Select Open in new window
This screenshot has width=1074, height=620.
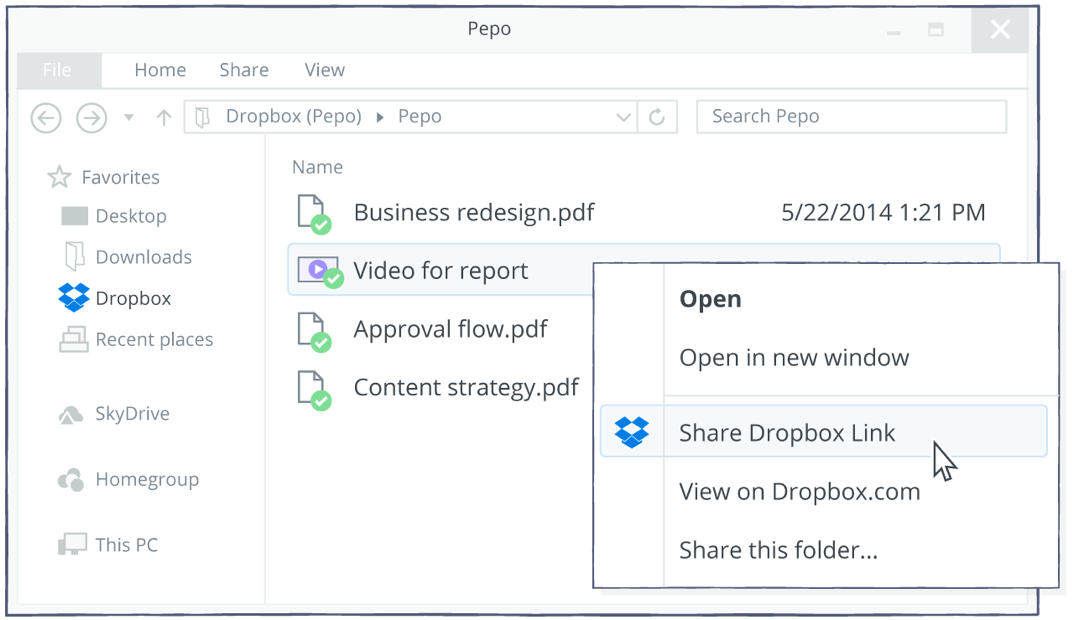click(x=794, y=358)
